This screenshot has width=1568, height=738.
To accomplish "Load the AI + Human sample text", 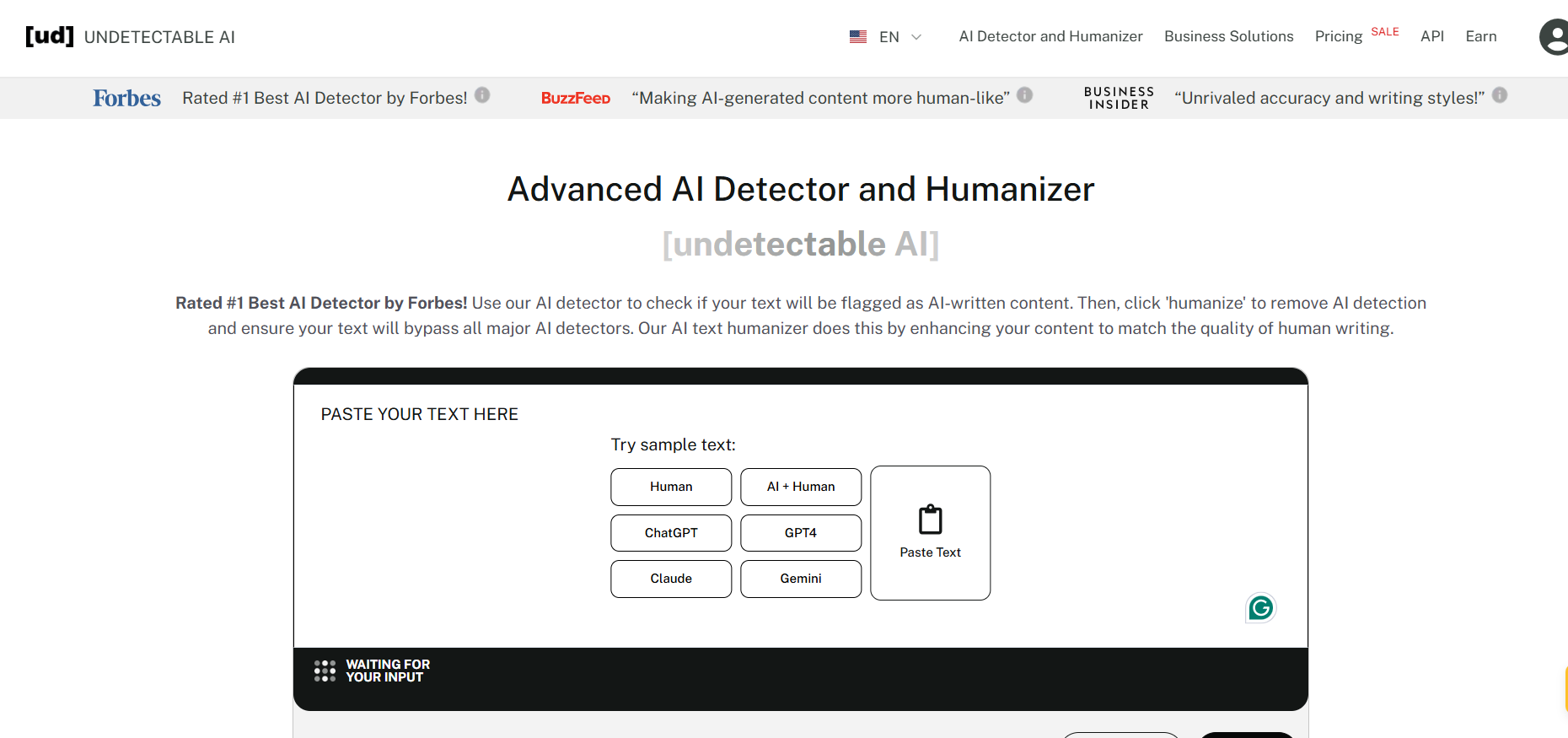I will tap(801, 487).
